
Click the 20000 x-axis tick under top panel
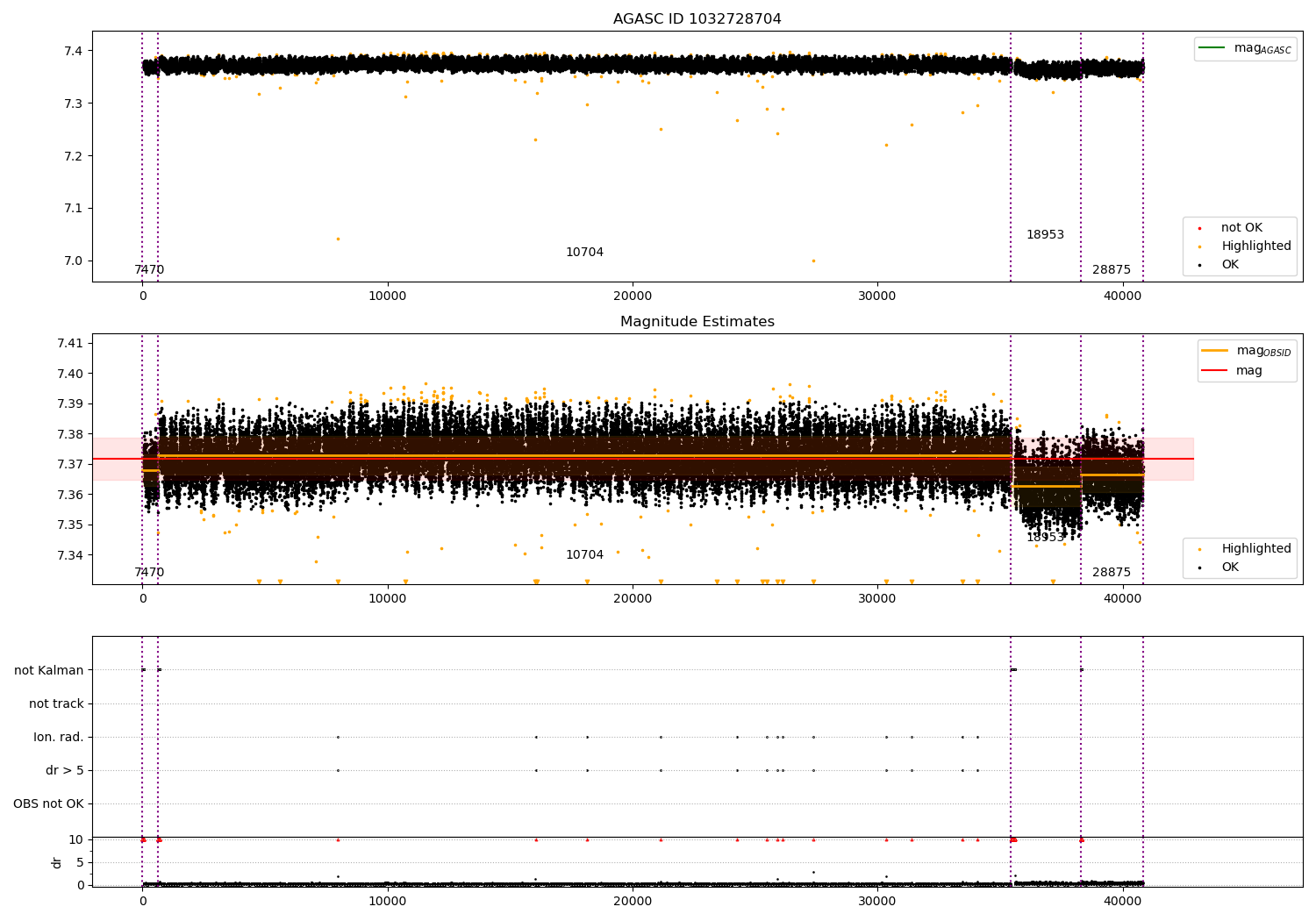click(x=632, y=296)
